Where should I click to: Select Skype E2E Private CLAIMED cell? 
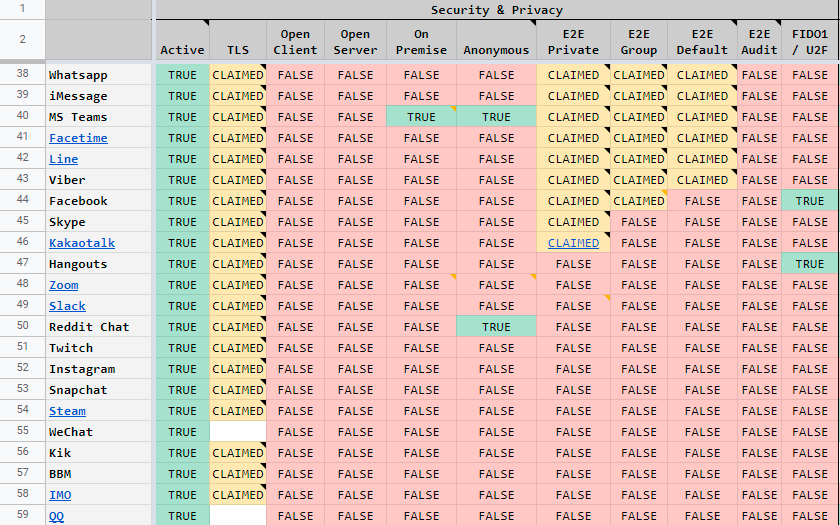click(573, 222)
